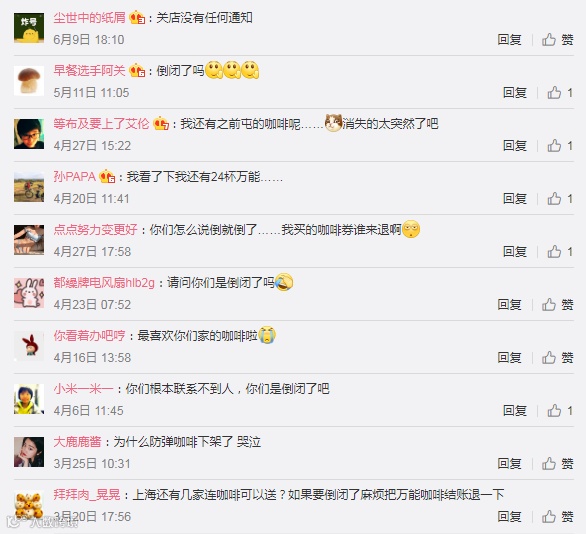Click 你看着办吧哼's rabbit avatar
The image size is (586, 534).
click(x=29, y=346)
